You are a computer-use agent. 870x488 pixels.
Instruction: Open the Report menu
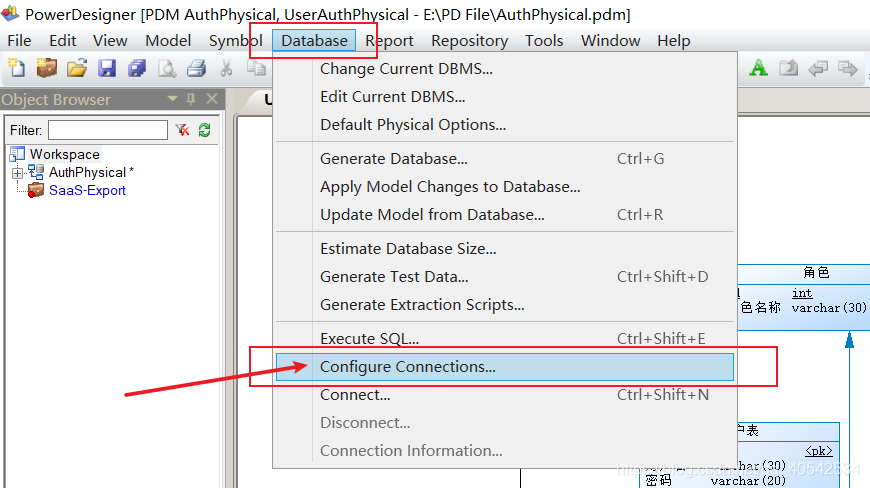[389, 41]
